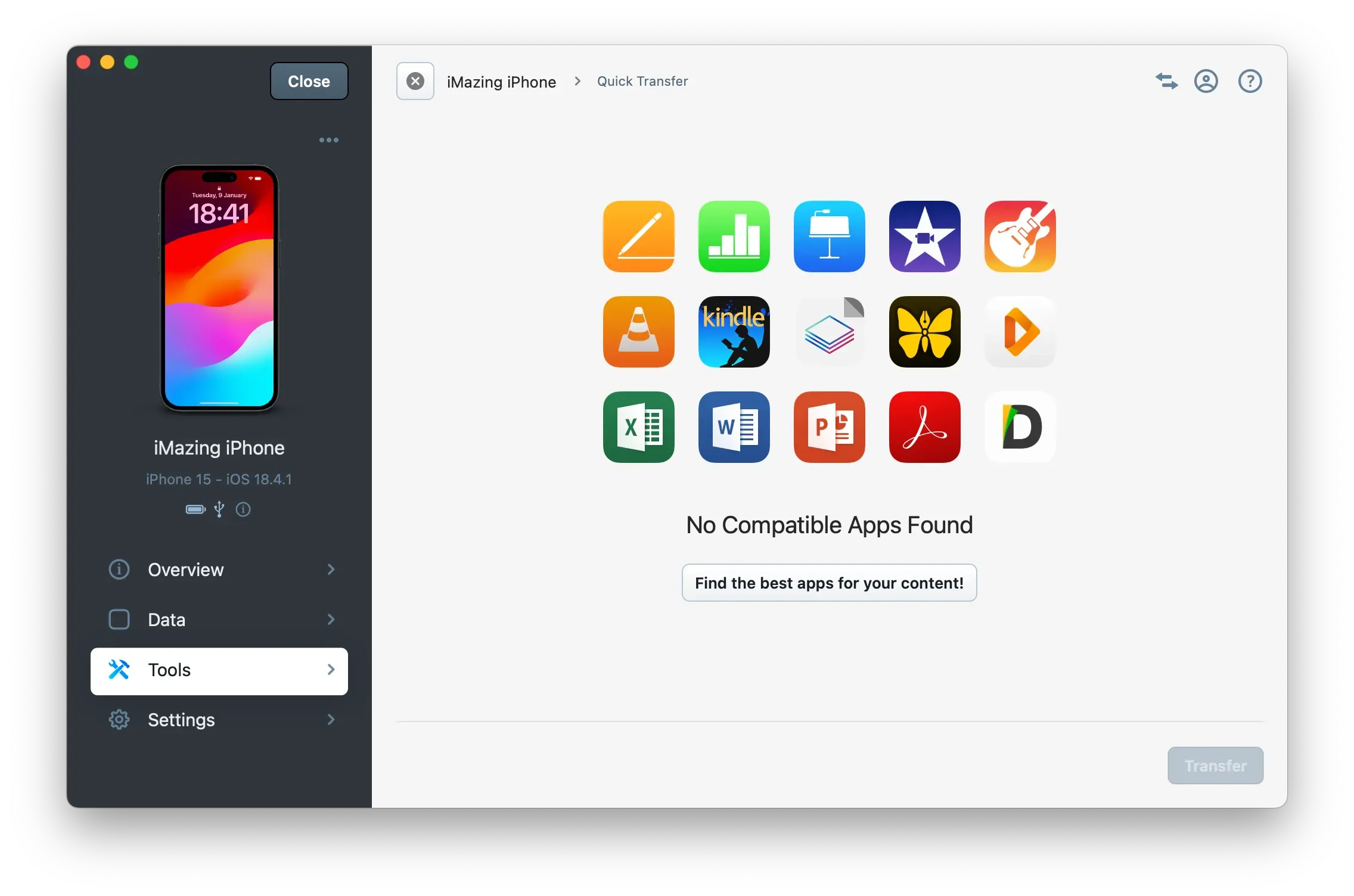Viewport: 1354px width, 896px height.
Task: Select the Keynote app icon
Action: tap(830, 237)
